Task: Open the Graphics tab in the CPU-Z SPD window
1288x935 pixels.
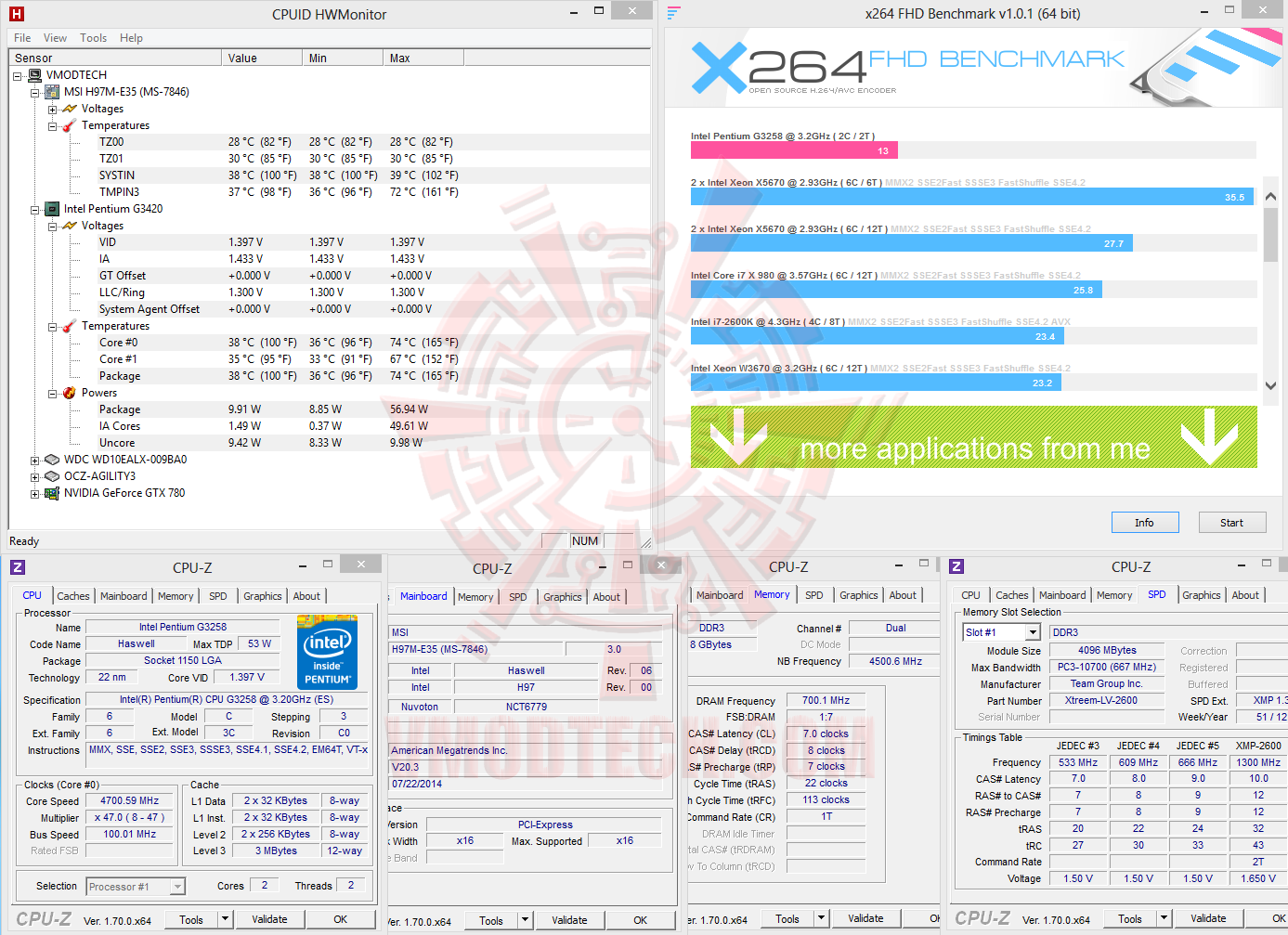Action: point(1202,595)
